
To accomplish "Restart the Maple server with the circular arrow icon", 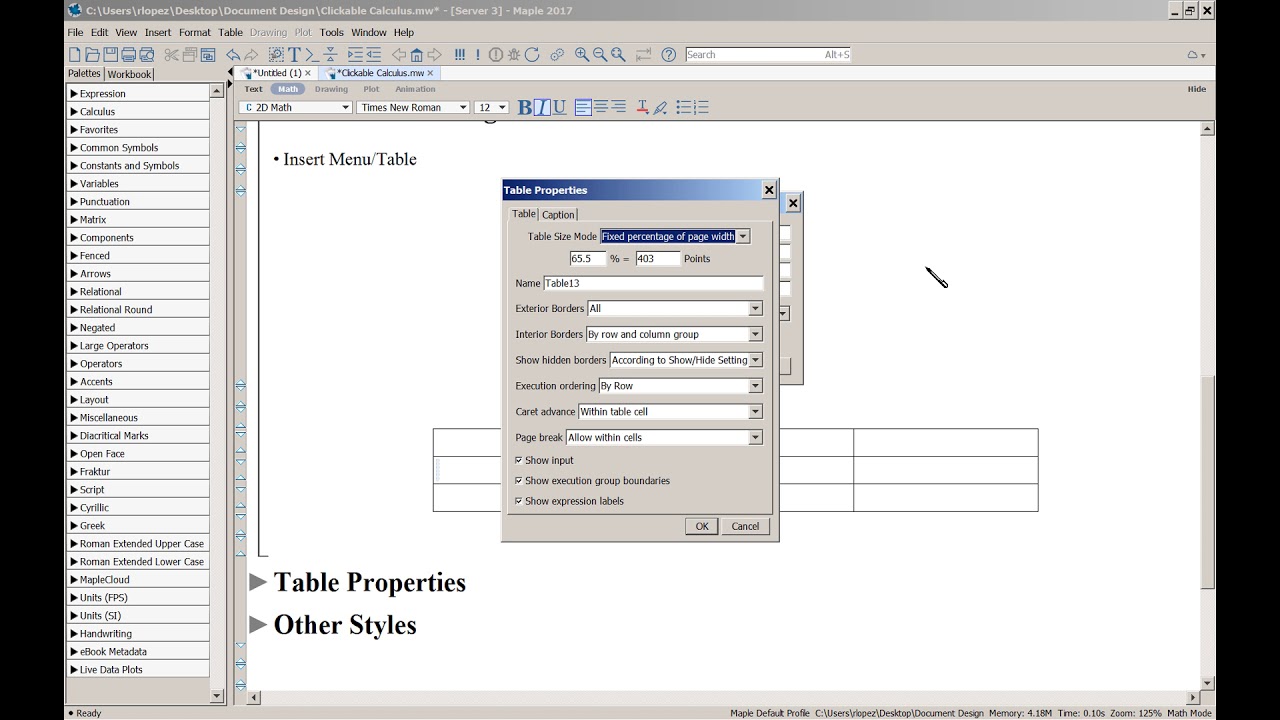I will pyautogui.click(x=532, y=55).
